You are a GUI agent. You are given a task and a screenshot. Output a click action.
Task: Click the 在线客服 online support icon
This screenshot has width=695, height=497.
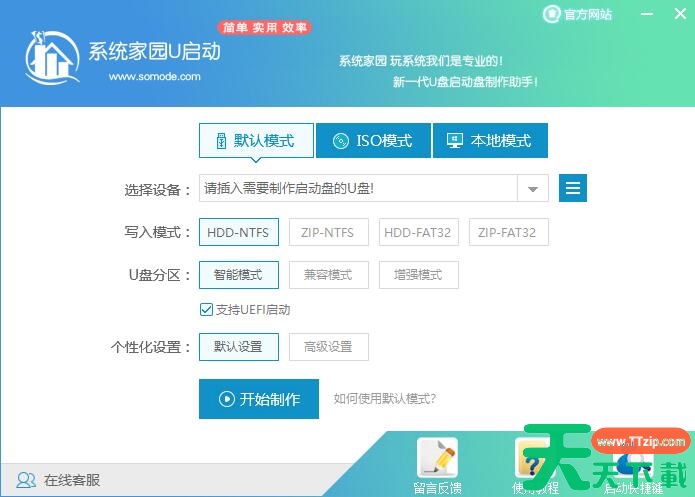[26, 480]
